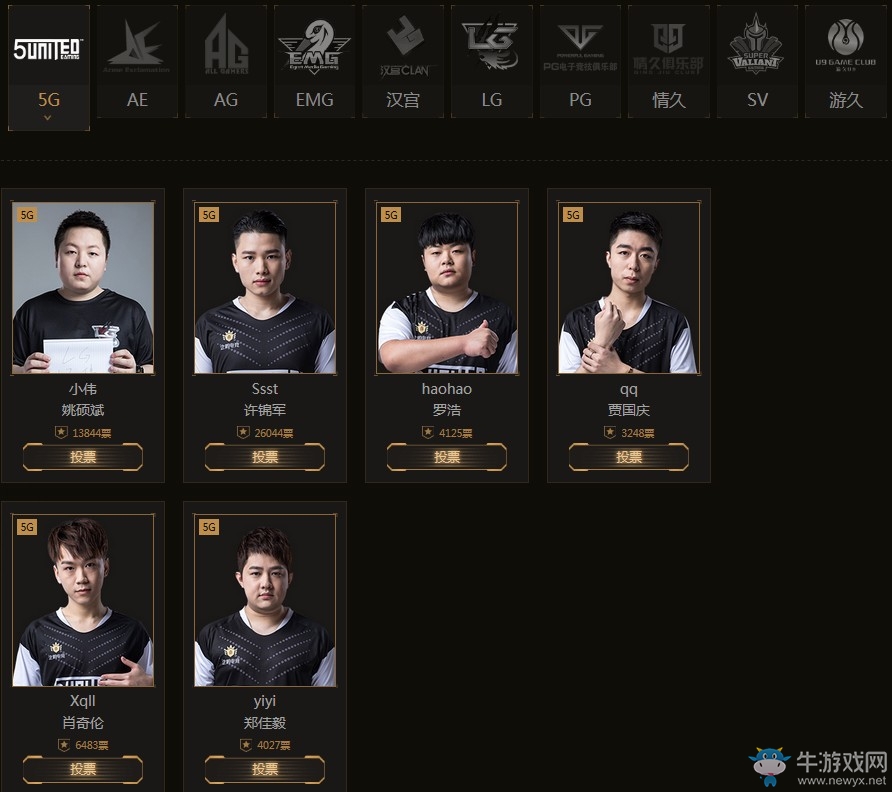Select the AE team logo tab
Image resolution: width=892 pixels, height=792 pixels.
(x=137, y=61)
